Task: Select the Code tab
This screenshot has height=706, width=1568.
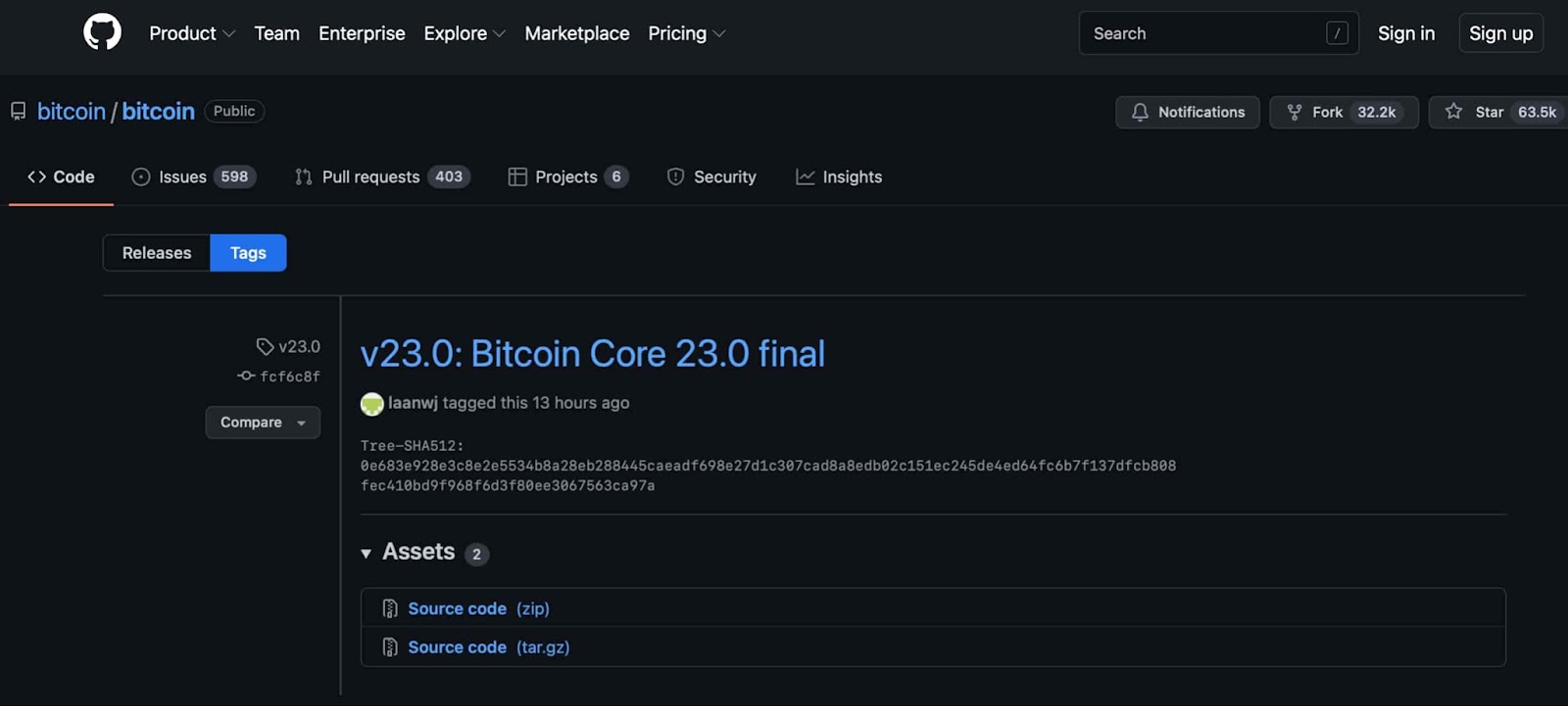Action: (x=61, y=176)
